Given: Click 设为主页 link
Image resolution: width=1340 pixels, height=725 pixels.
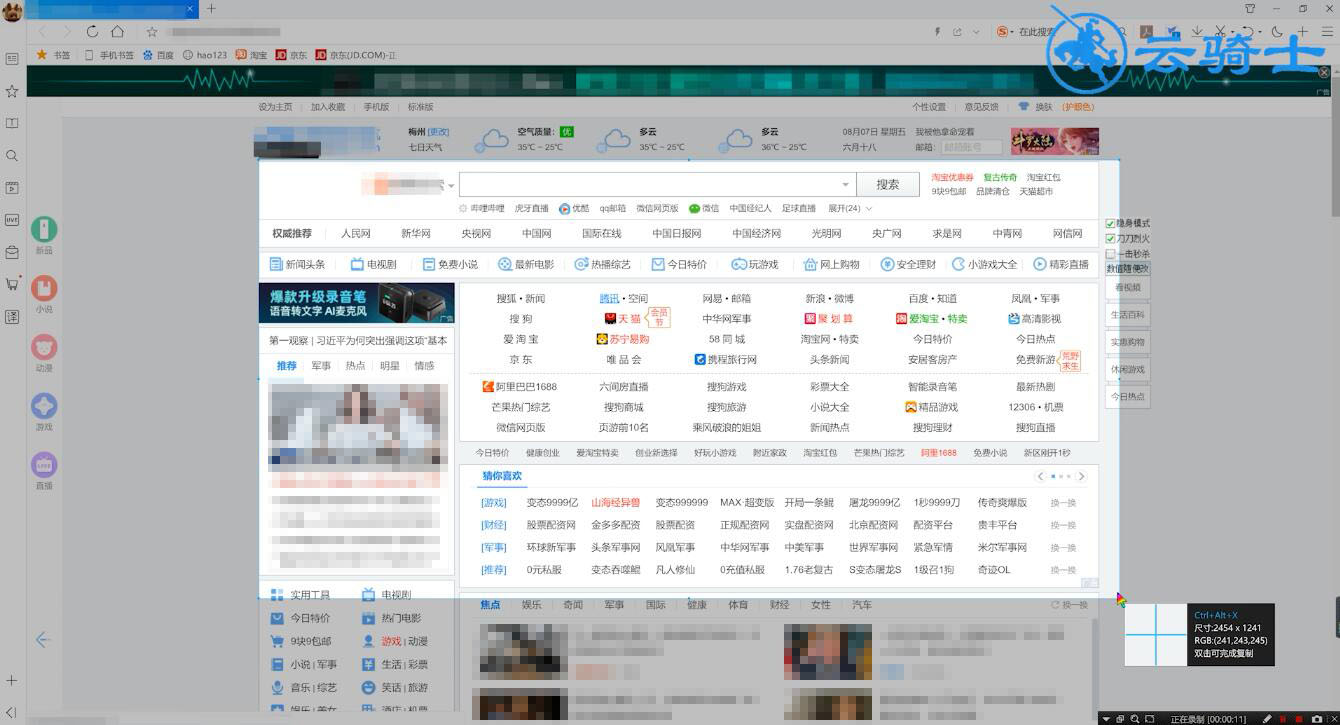Looking at the screenshot, I should (x=276, y=107).
